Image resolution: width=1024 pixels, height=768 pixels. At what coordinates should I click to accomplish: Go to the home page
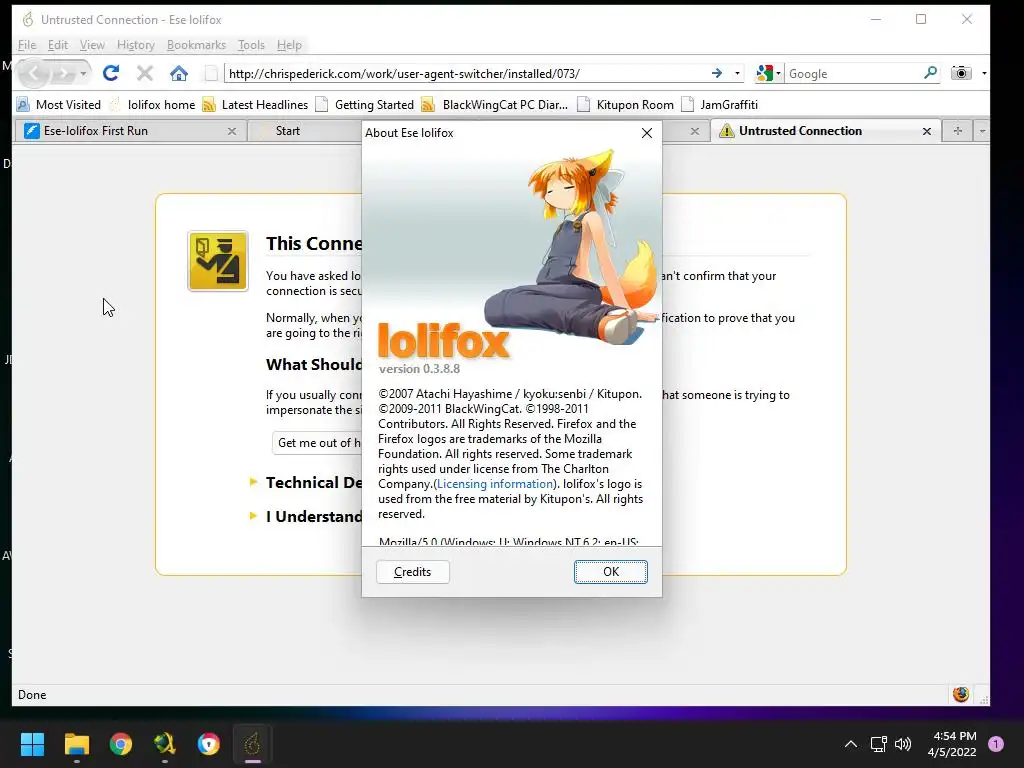tap(178, 73)
